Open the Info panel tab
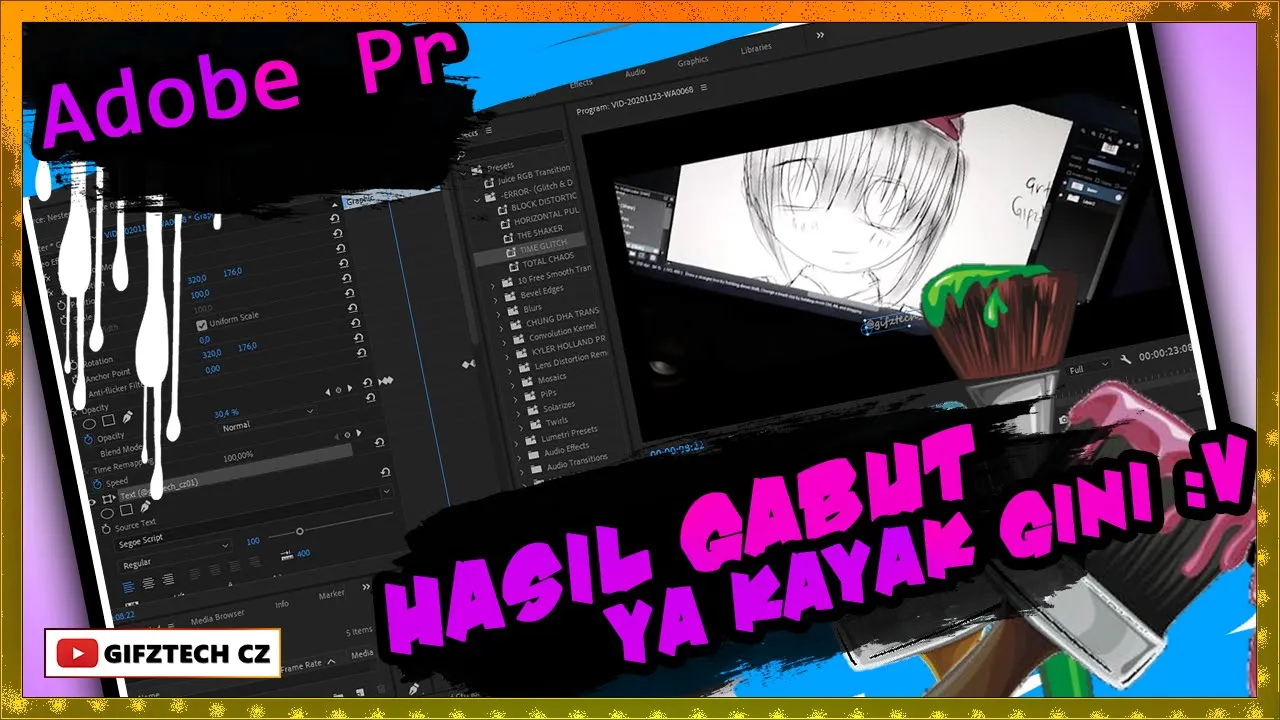The height and width of the screenshot is (720, 1280). [283, 604]
